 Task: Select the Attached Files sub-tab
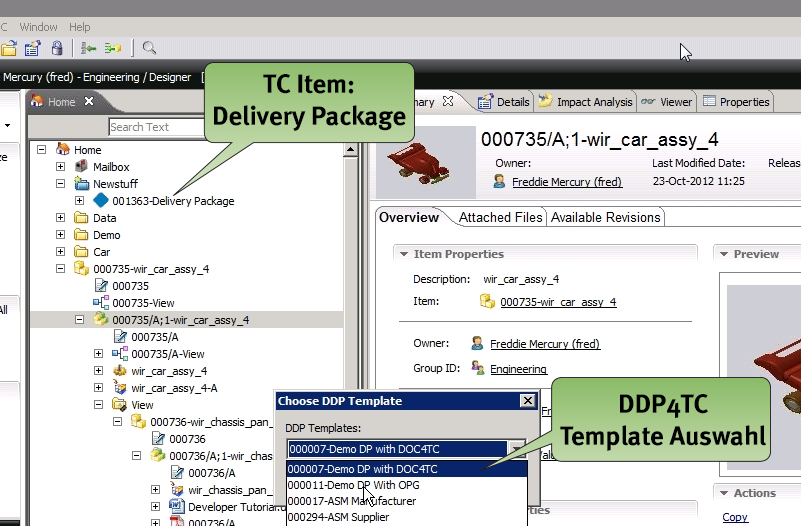tap(500, 218)
